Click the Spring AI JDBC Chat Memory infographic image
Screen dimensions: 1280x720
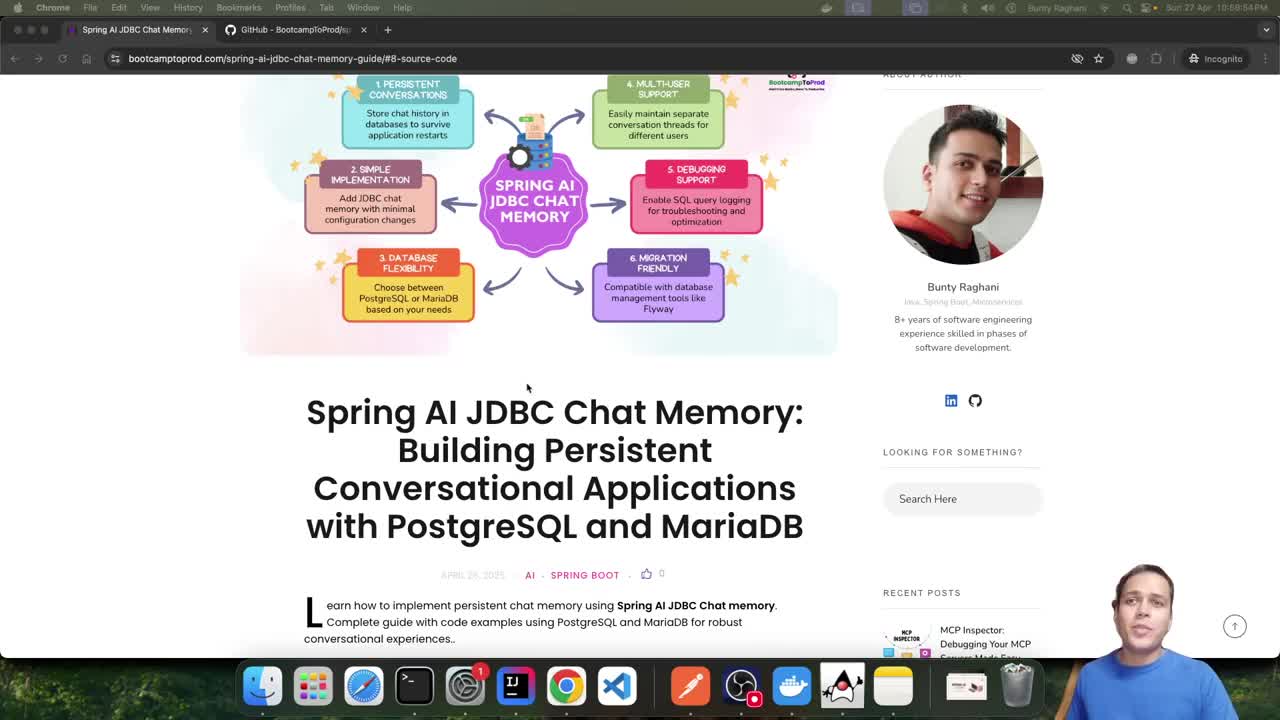point(539,215)
